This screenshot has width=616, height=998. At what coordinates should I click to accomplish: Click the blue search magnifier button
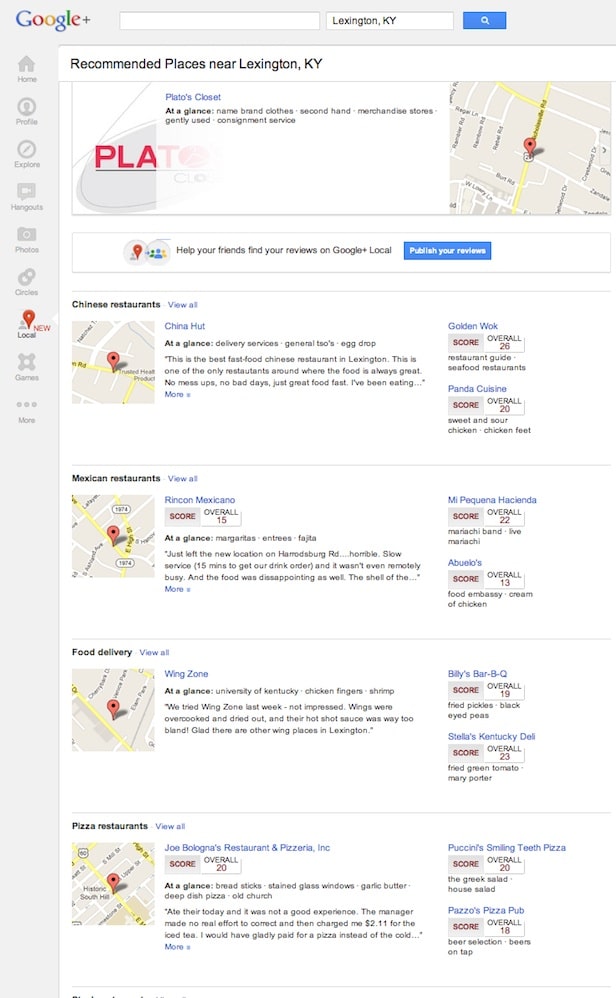point(484,20)
